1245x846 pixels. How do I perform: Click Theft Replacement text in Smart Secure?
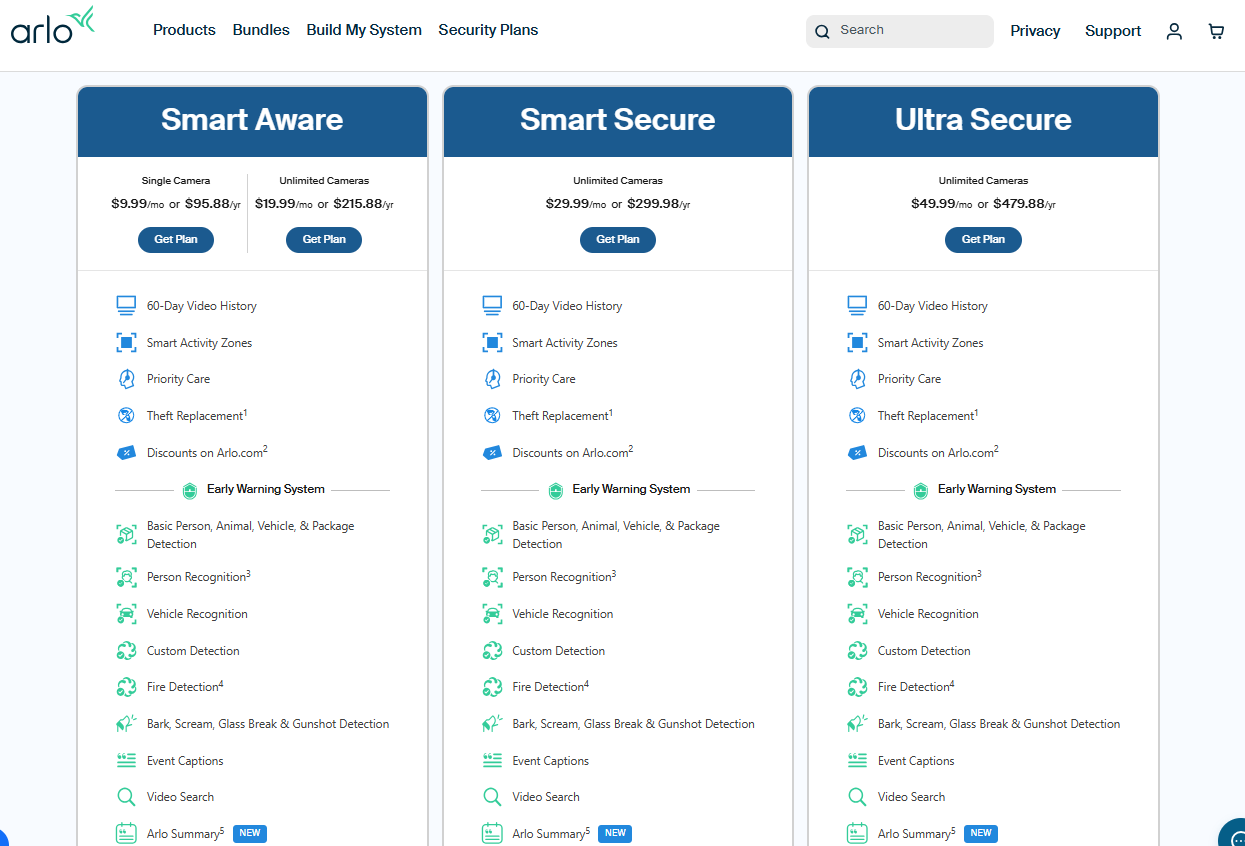point(563,415)
